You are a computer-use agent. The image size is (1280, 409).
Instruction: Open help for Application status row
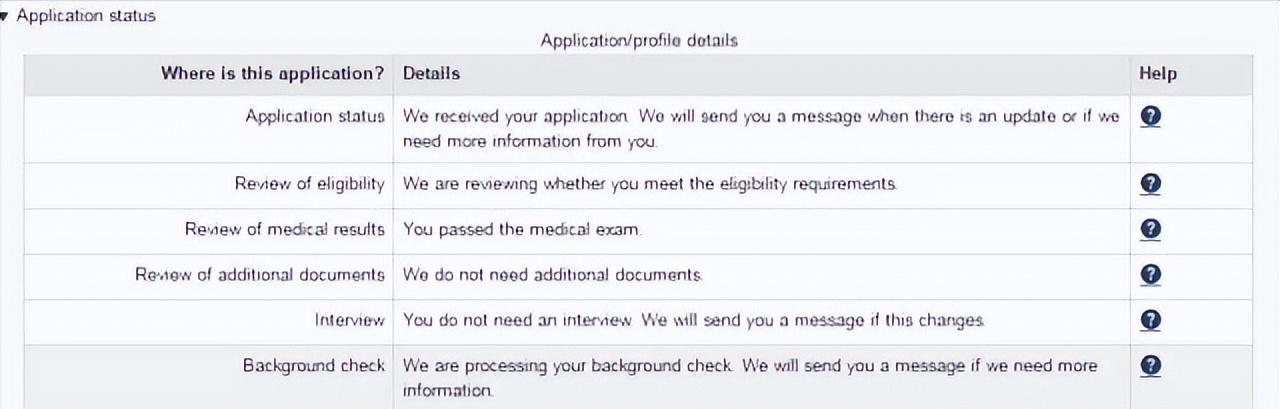1150,116
